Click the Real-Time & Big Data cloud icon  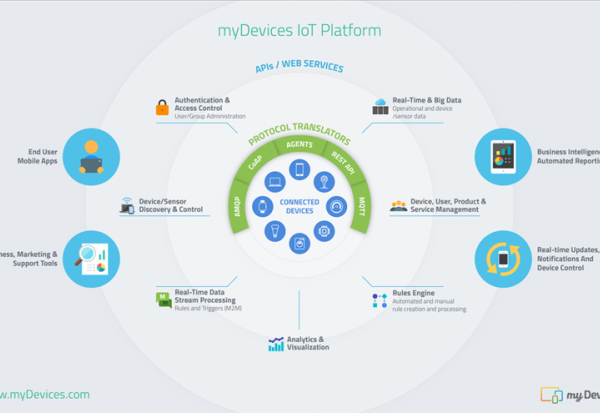pyautogui.click(x=381, y=104)
